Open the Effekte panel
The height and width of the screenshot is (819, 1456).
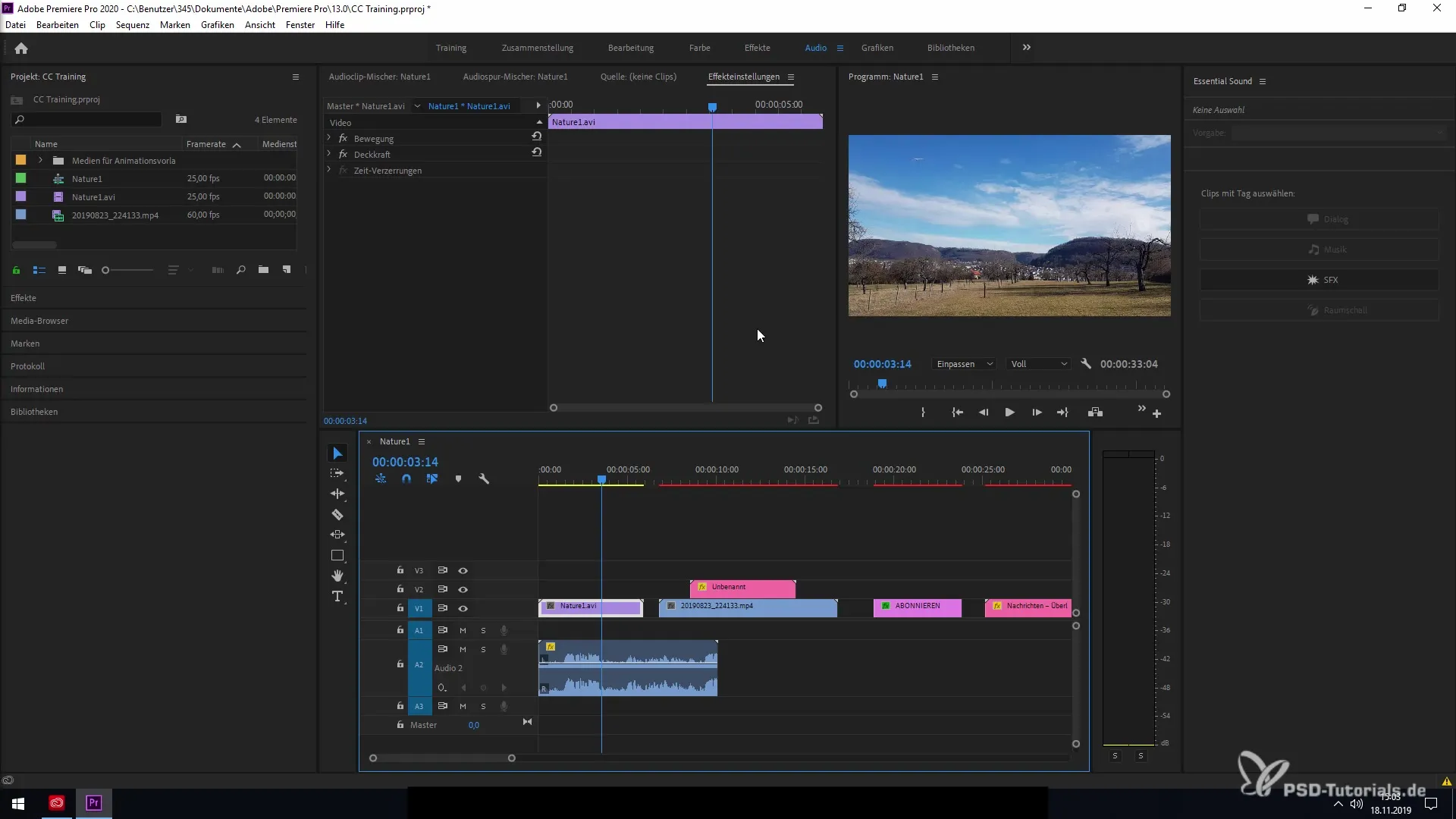pyautogui.click(x=24, y=298)
